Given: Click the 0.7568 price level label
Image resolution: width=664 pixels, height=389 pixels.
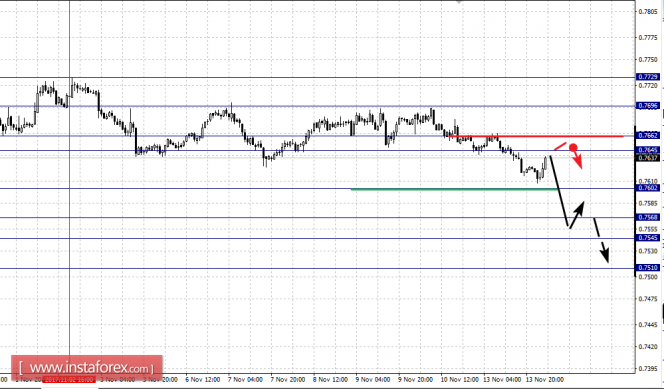Looking at the screenshot, I should [648, 217].
